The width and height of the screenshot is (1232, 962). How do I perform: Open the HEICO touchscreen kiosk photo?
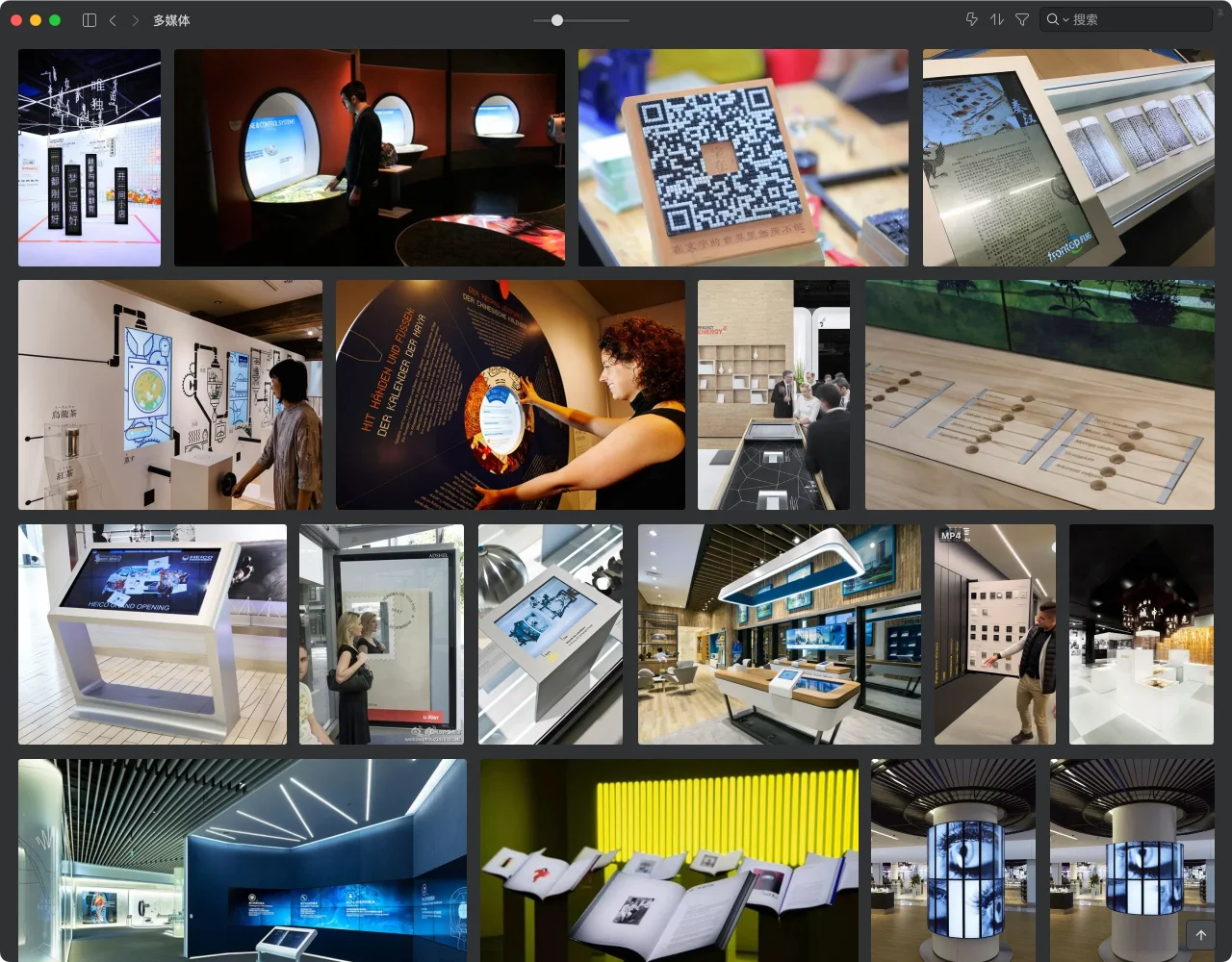152,635
